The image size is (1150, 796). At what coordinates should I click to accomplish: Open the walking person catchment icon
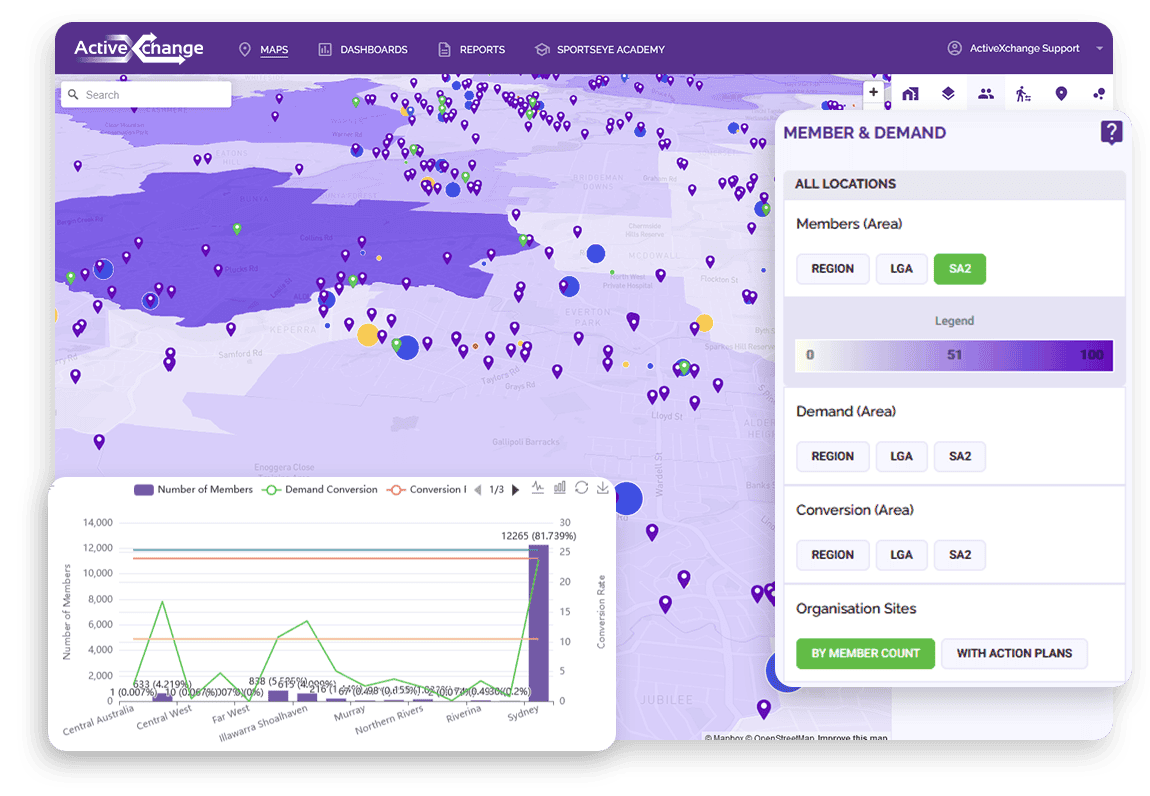pyautogui.click(x=1023, y=94)
